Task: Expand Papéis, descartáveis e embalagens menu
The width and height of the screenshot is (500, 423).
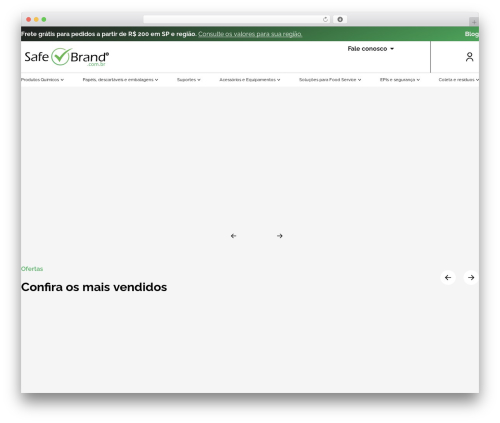Action: [120, 80]
